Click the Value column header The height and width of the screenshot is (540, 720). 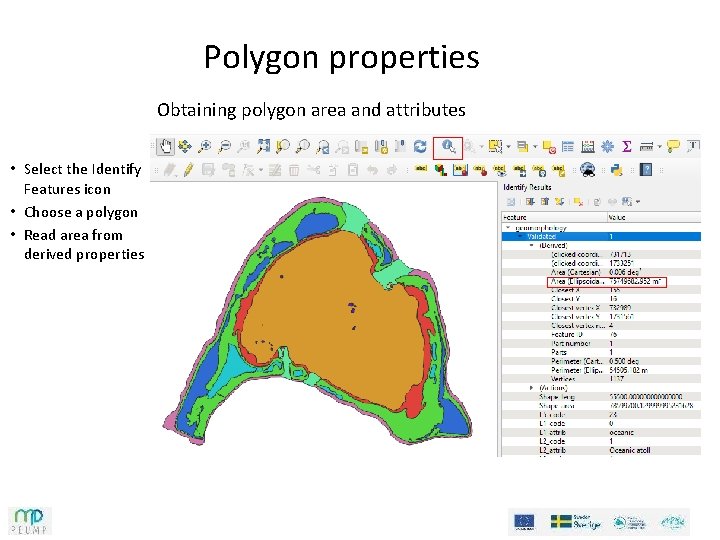point(654,217)
